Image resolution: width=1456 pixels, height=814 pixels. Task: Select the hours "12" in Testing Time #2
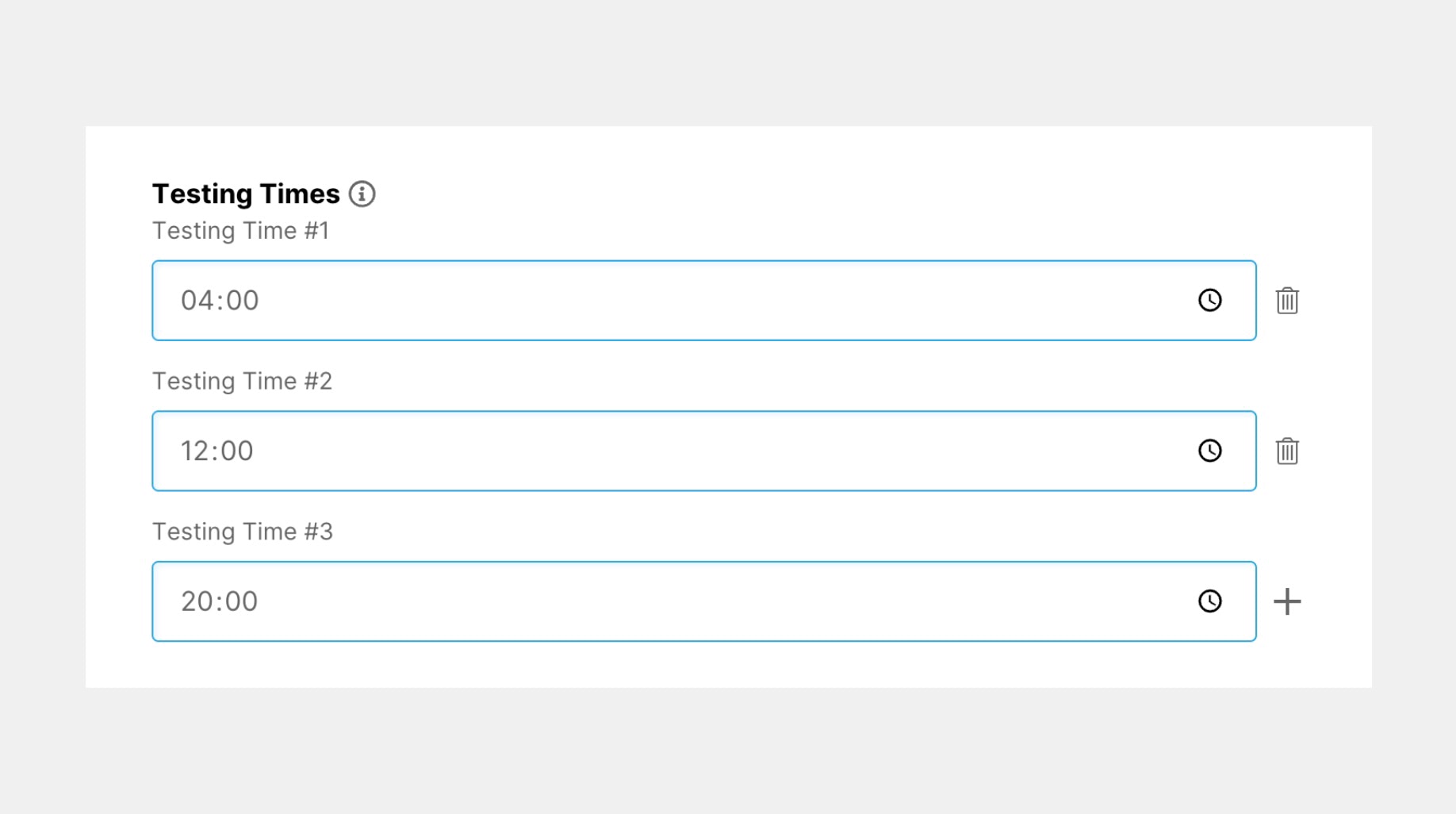click(194, 451)
